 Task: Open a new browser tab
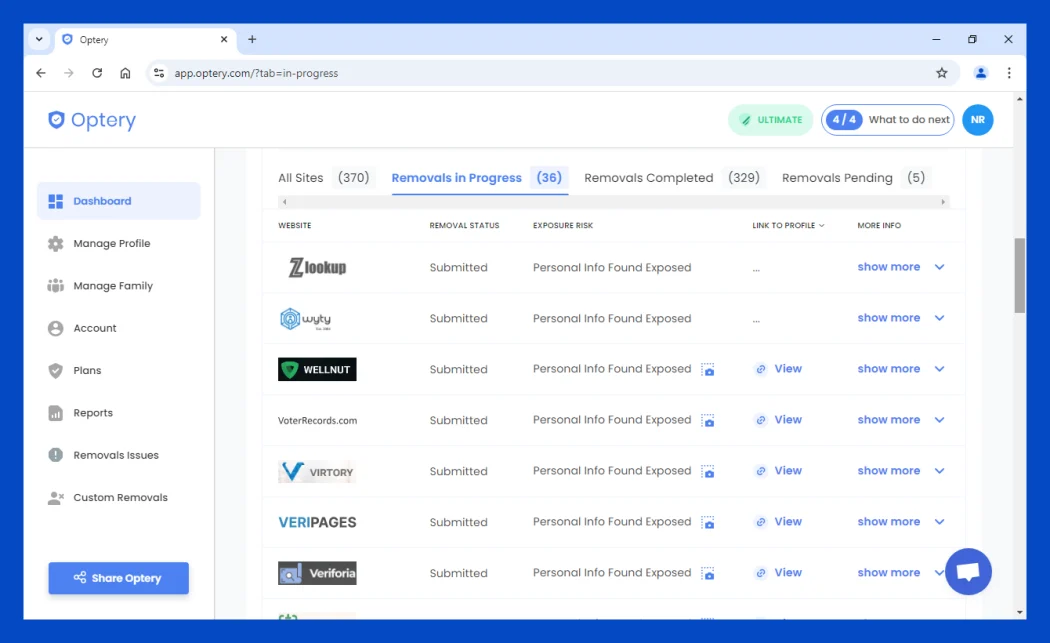[x=252, y=40]
